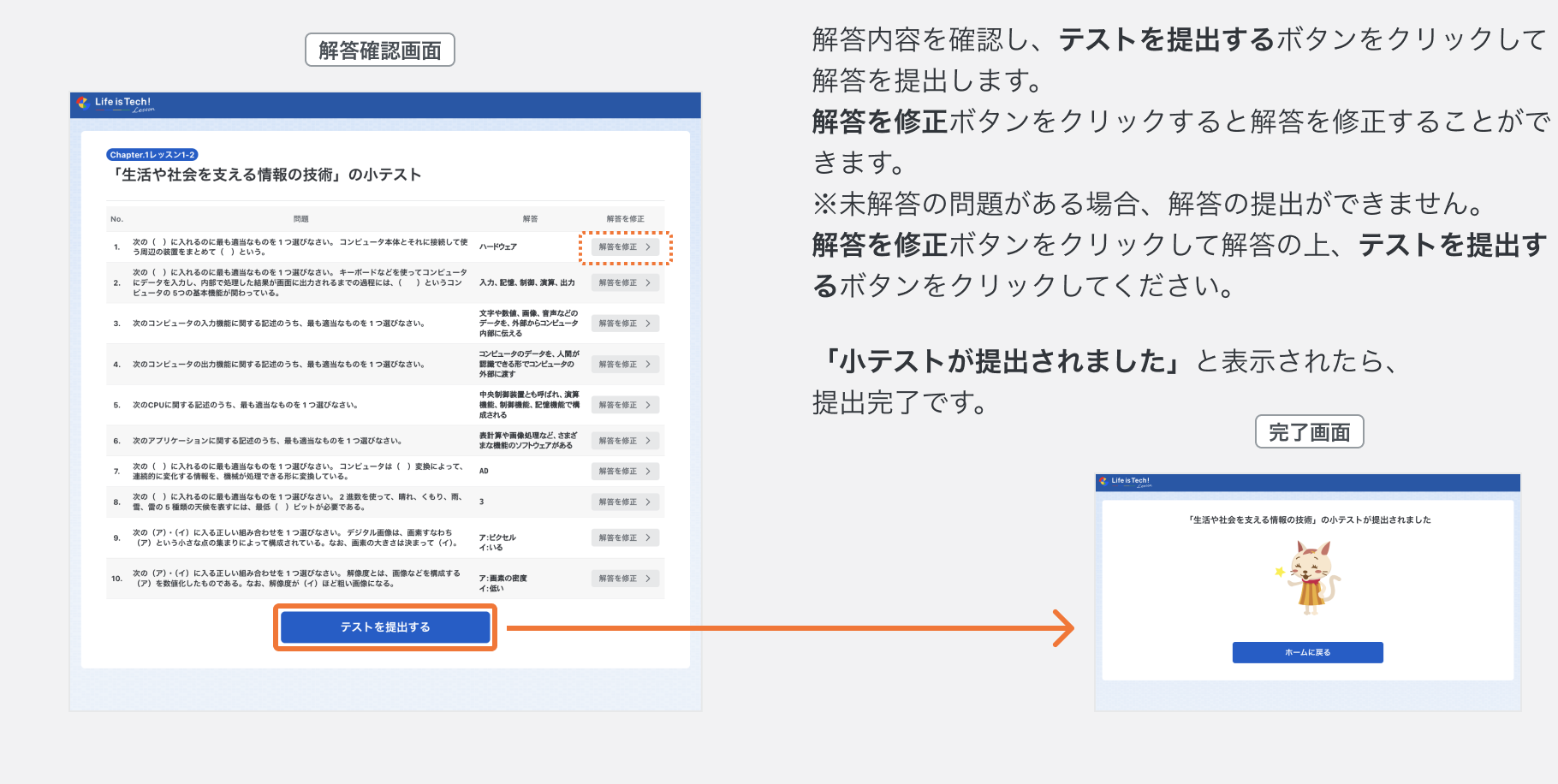The width and height of the screenshot is (1558, 784).
Task: Expand the chevron on question 3's 解答を修正 button
Action: (649, 323)
